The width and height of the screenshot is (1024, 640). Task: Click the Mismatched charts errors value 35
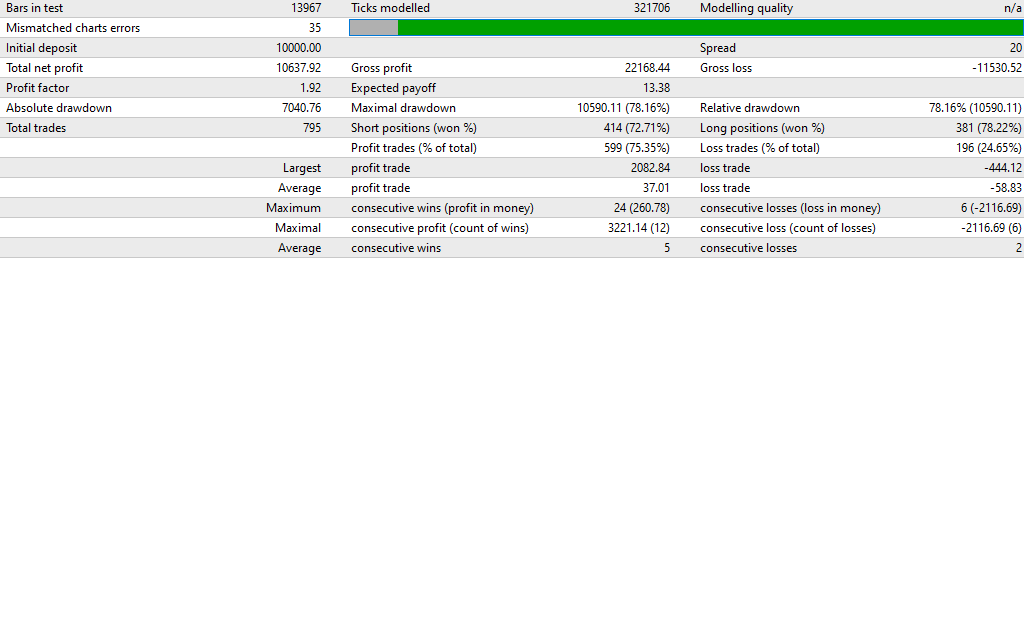[314, 28]
